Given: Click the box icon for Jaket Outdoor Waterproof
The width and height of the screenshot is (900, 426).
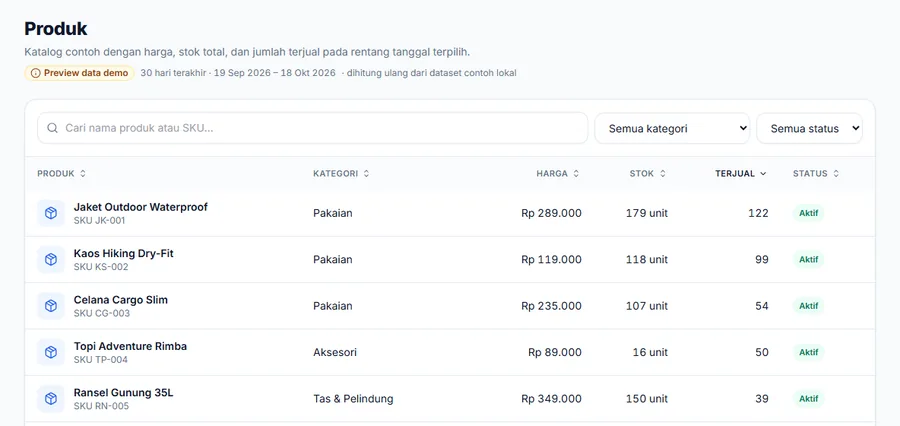Looking at the screenshot, I should click(x=51, y=213).
